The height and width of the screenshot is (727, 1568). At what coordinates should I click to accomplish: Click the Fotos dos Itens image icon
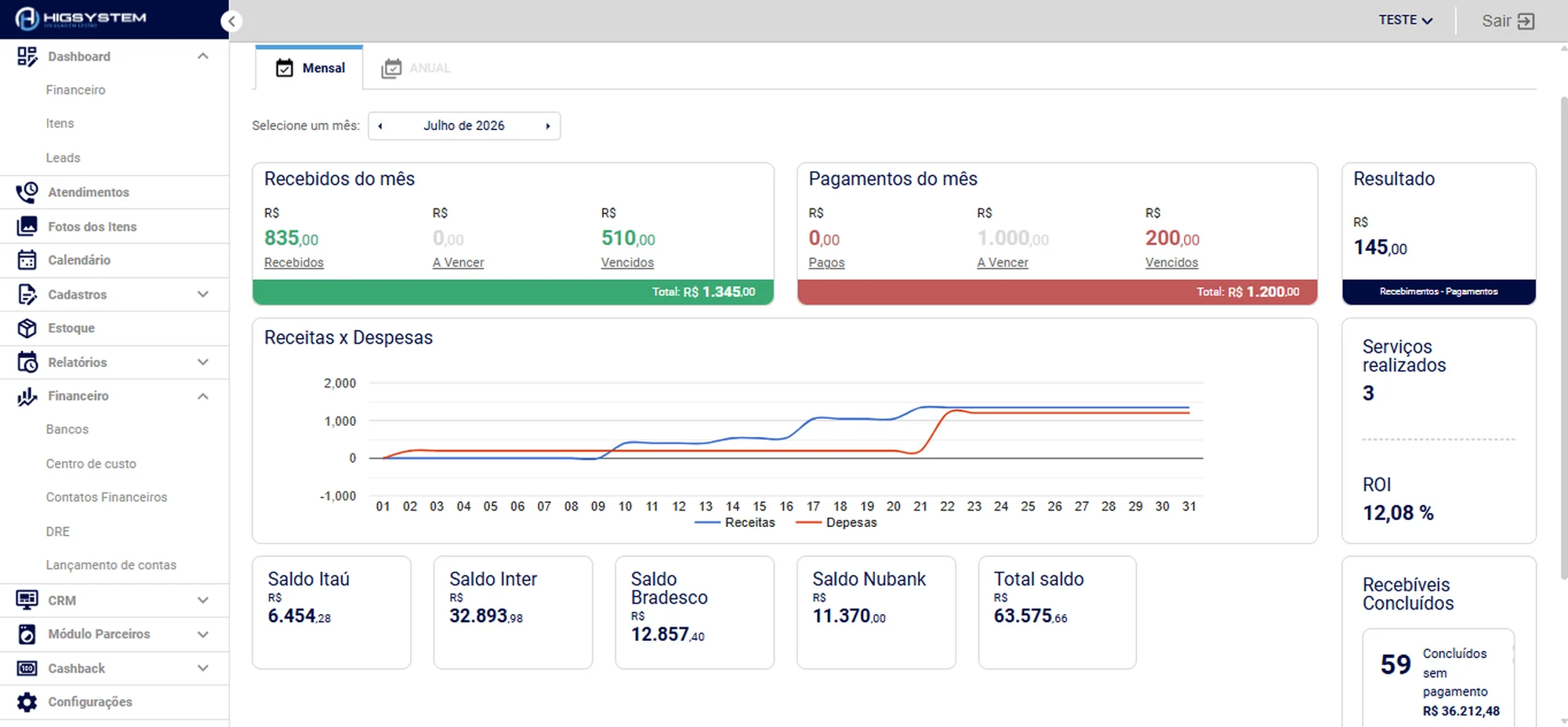click(x=27, y=227)
